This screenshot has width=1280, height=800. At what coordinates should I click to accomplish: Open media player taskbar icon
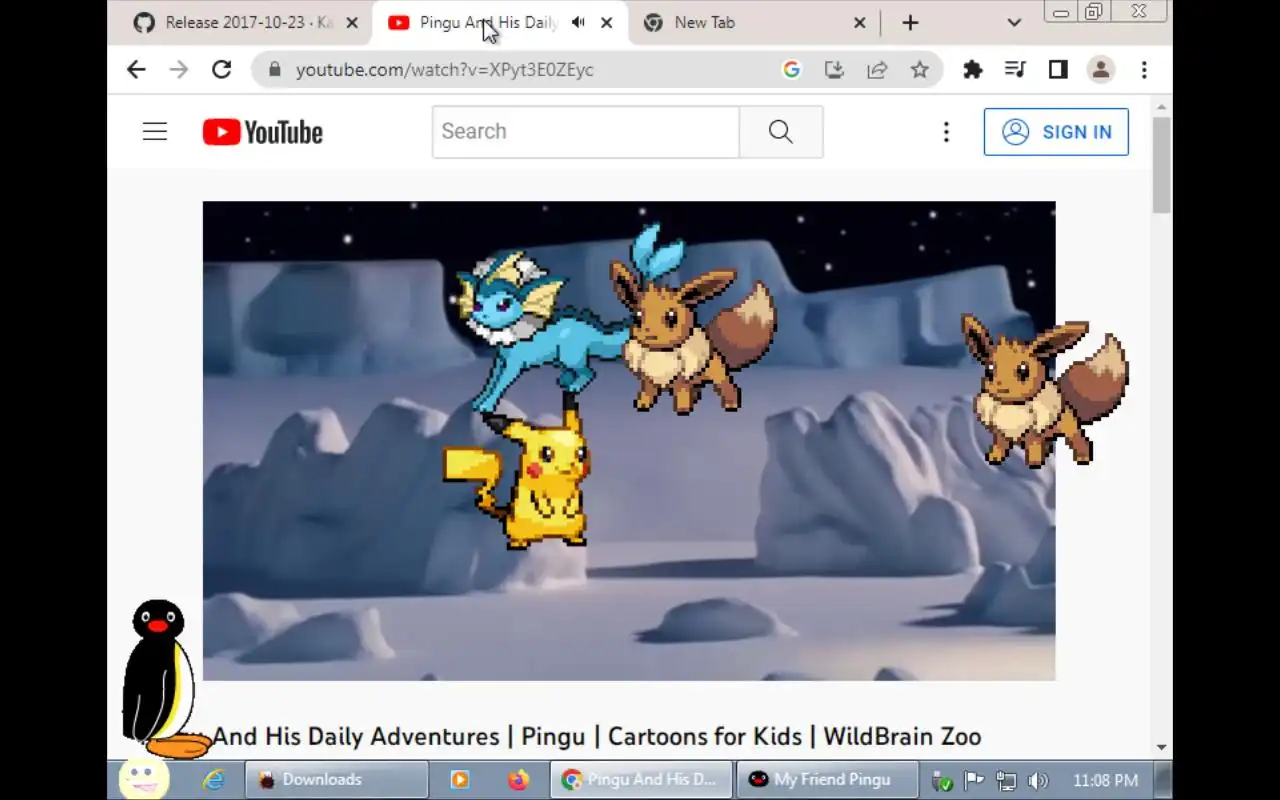(460, 780)
